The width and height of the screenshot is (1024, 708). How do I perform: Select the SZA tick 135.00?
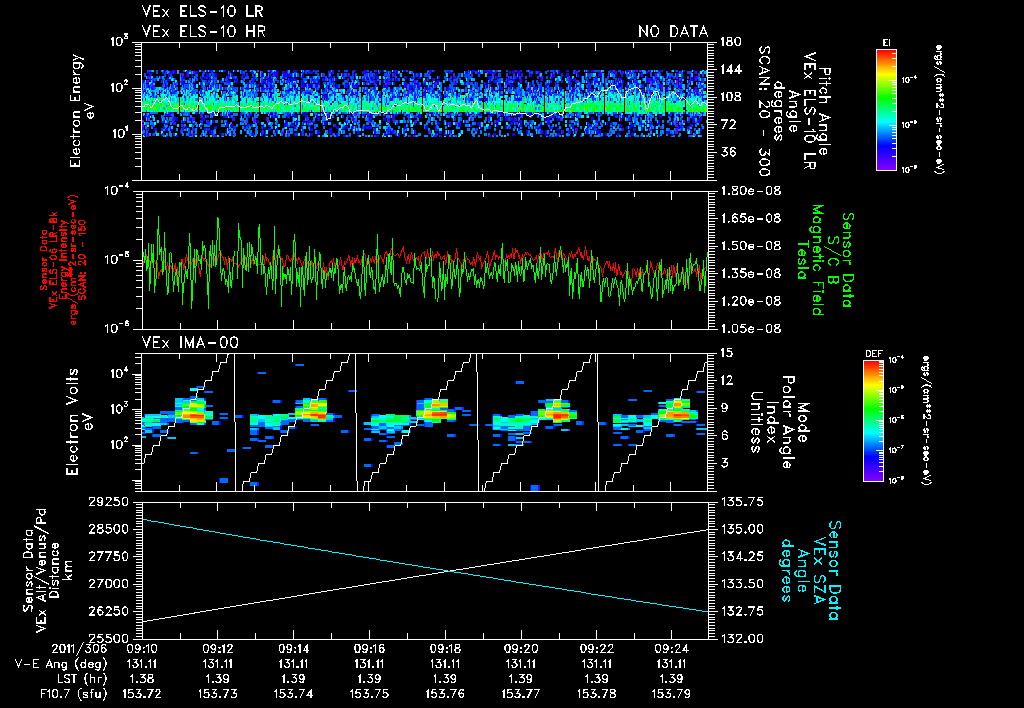point(743,529)
